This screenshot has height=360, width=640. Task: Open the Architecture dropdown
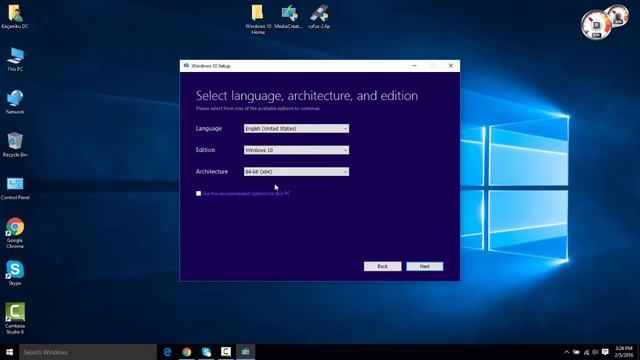click(x=296, y=172)
